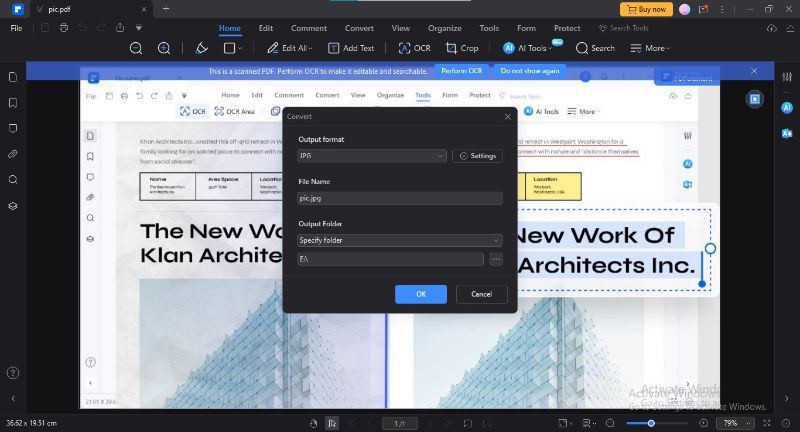
Task: Open the attachments paperclip panel
Action: pos(13,154)
